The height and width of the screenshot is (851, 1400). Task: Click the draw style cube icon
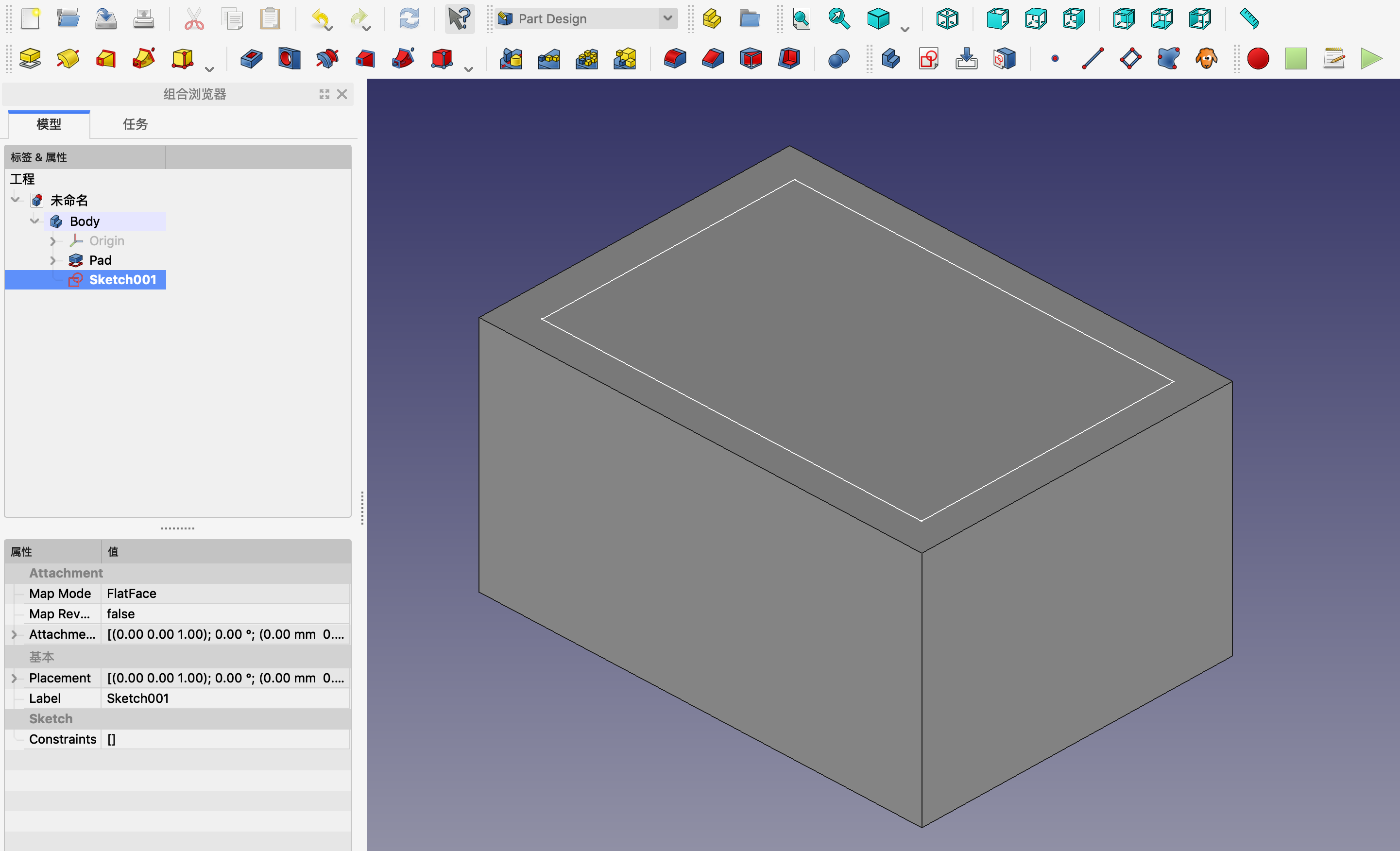tap(878, 19)
